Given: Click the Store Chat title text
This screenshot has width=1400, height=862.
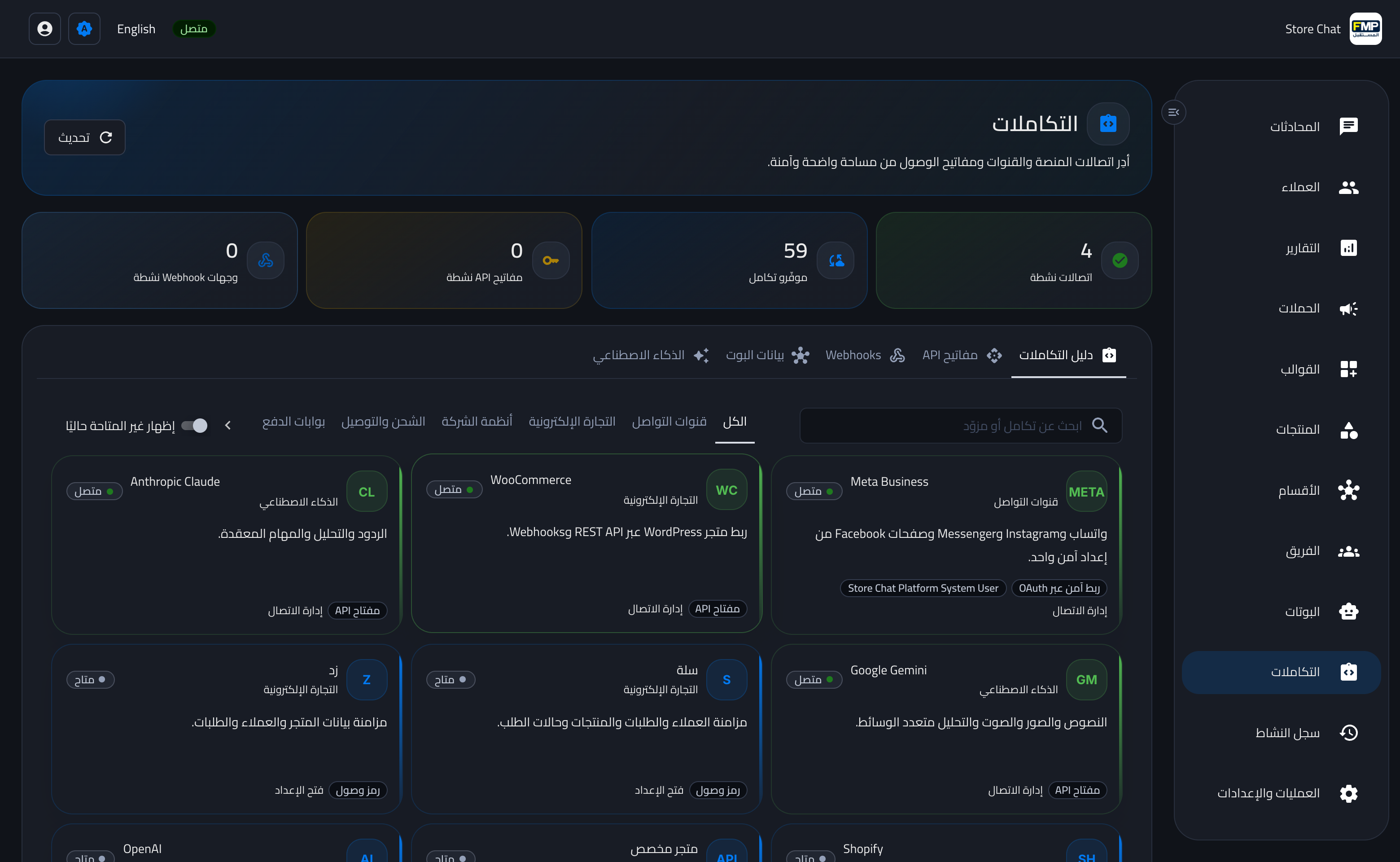Looking at the screenshot, I should pyautogui.click(x=1313, y=29).
